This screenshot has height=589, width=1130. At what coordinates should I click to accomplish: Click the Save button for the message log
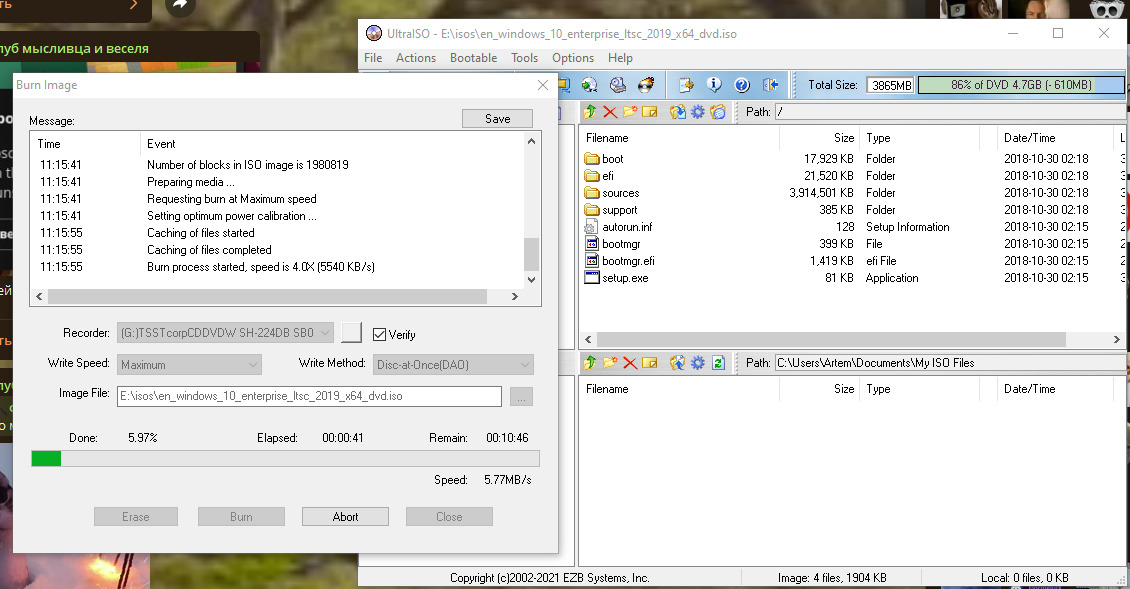497,119
